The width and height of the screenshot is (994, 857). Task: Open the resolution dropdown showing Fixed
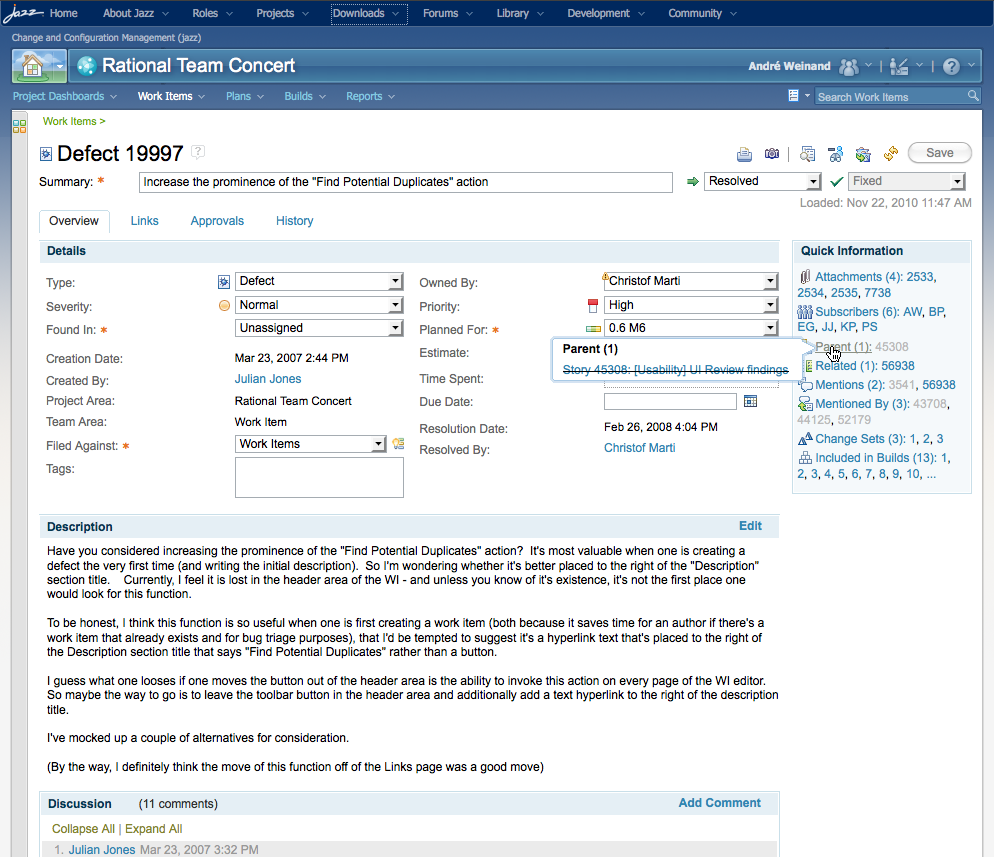click(907, 181)
